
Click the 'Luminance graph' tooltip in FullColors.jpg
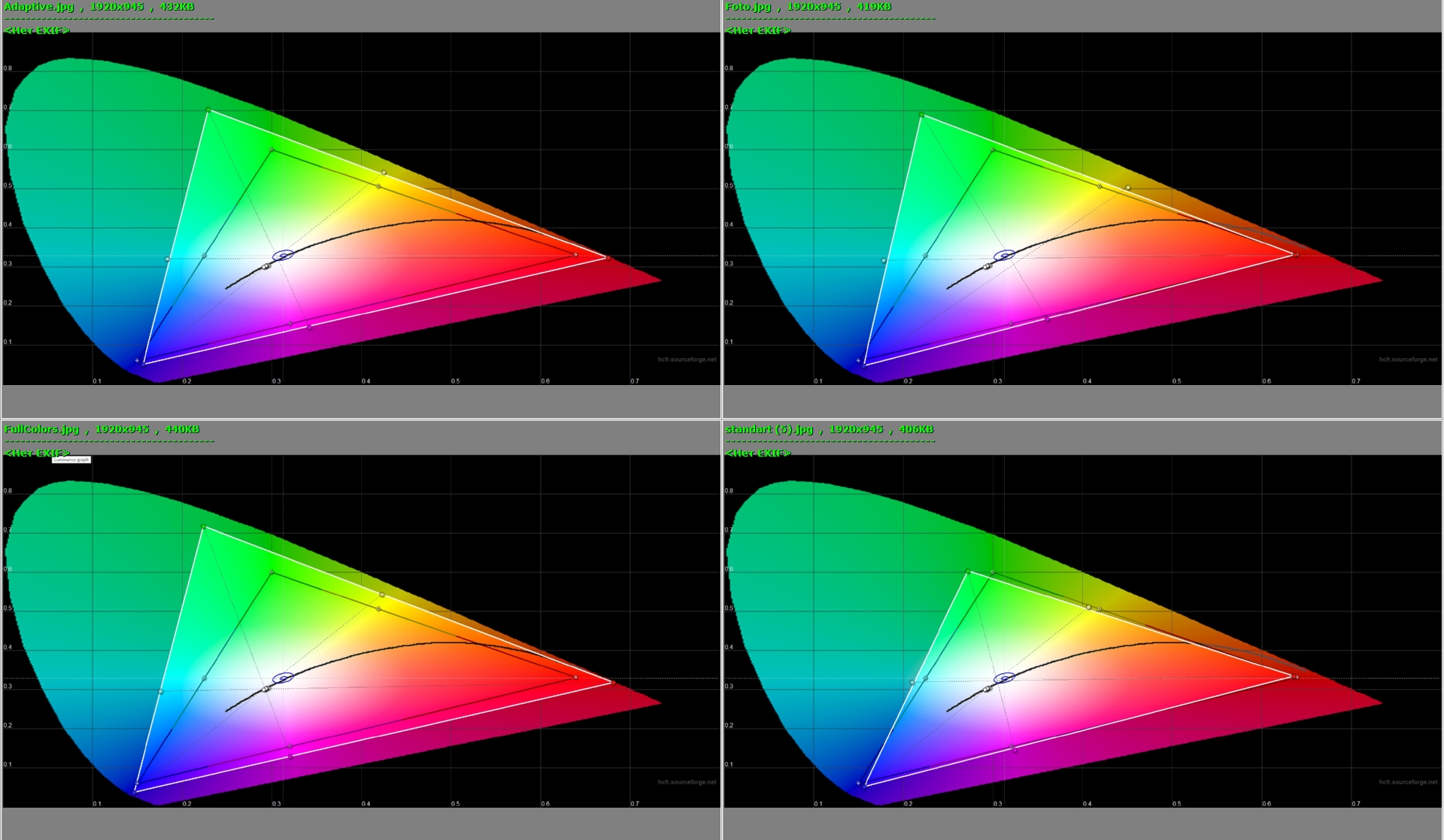71,459
